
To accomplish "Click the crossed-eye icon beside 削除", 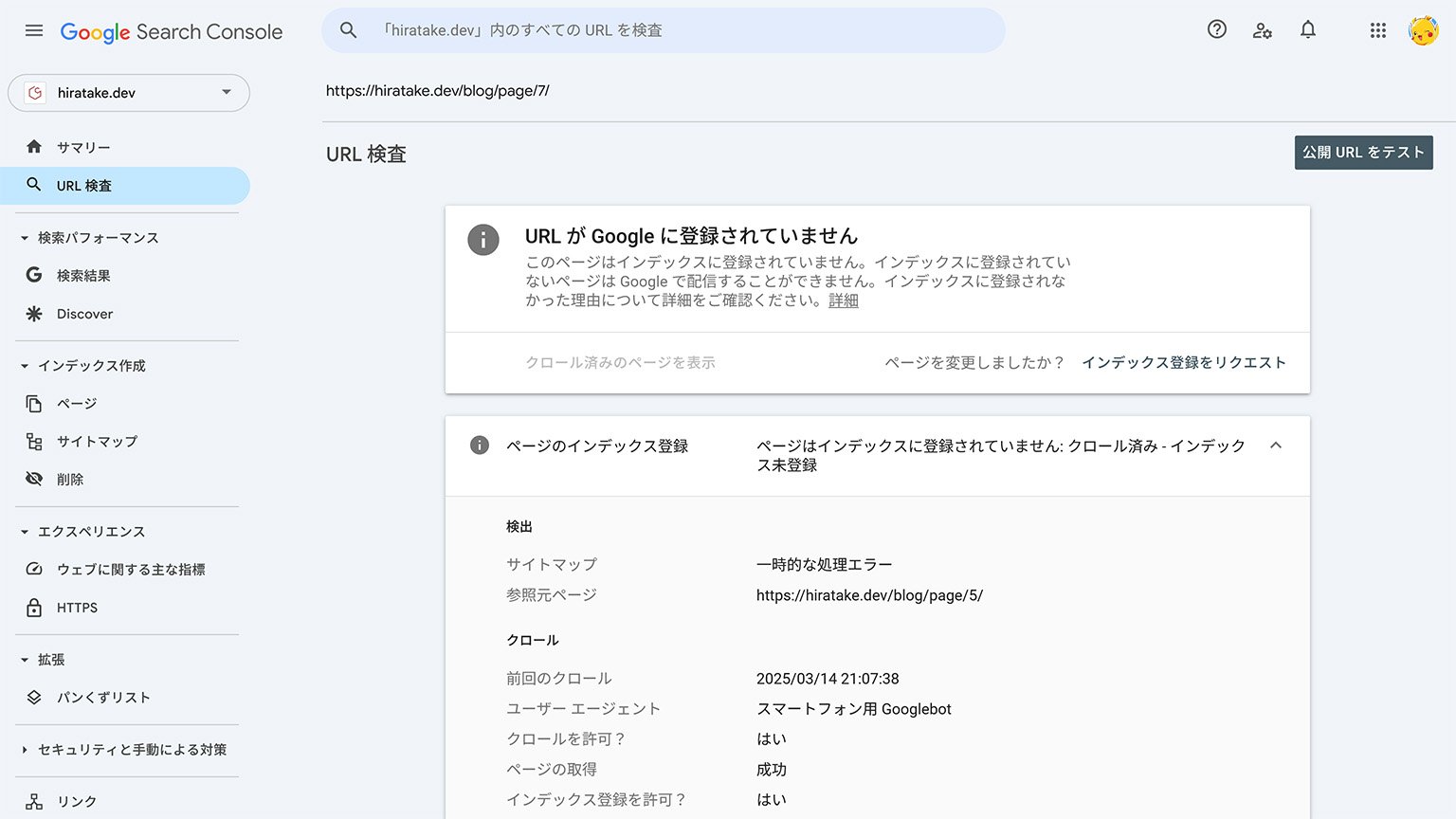I will click(34, 479).
